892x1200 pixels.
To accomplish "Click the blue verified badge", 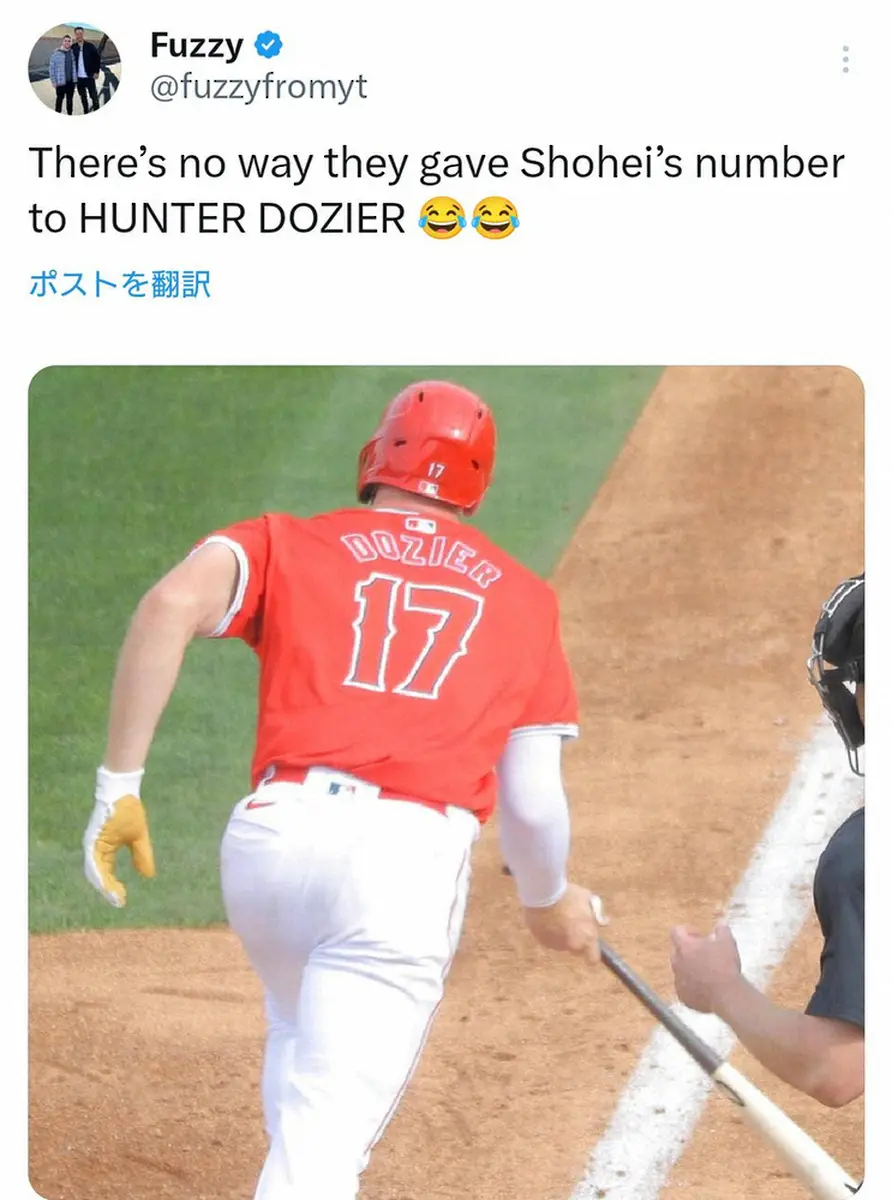I will [x=269, y=45].
